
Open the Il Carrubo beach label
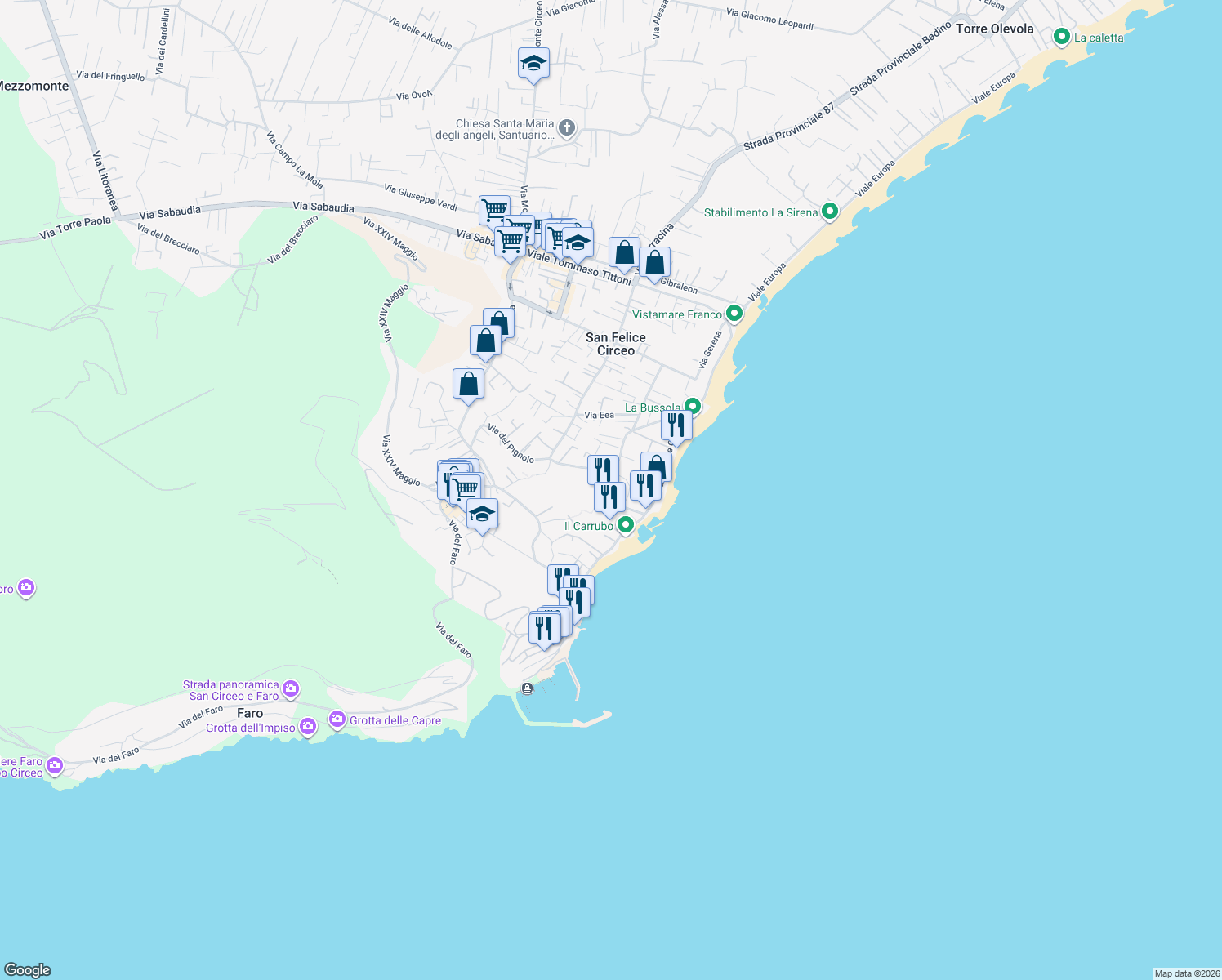[590, 527]
